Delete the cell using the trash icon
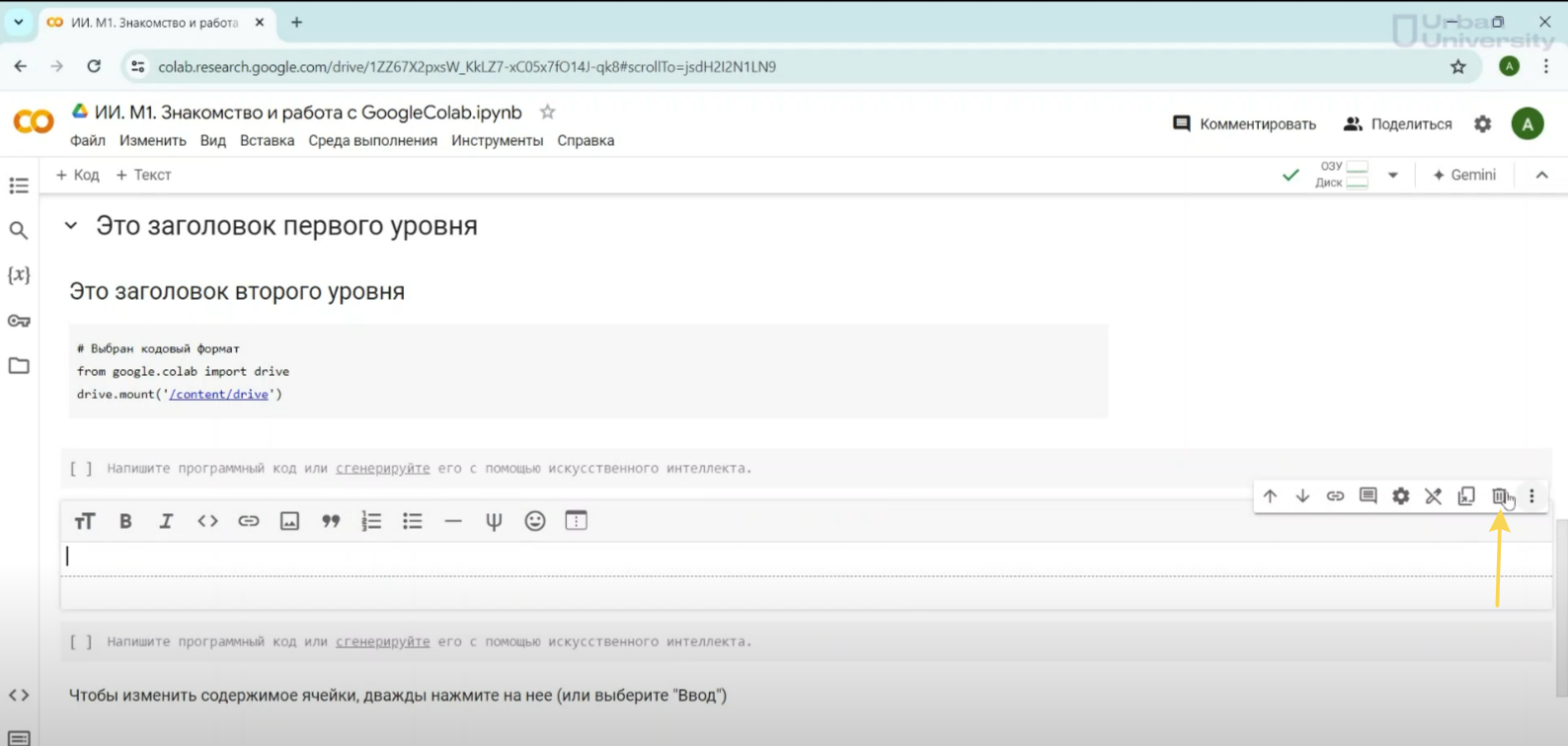The image size is (1568, 746). click(x=1499, y=496)
